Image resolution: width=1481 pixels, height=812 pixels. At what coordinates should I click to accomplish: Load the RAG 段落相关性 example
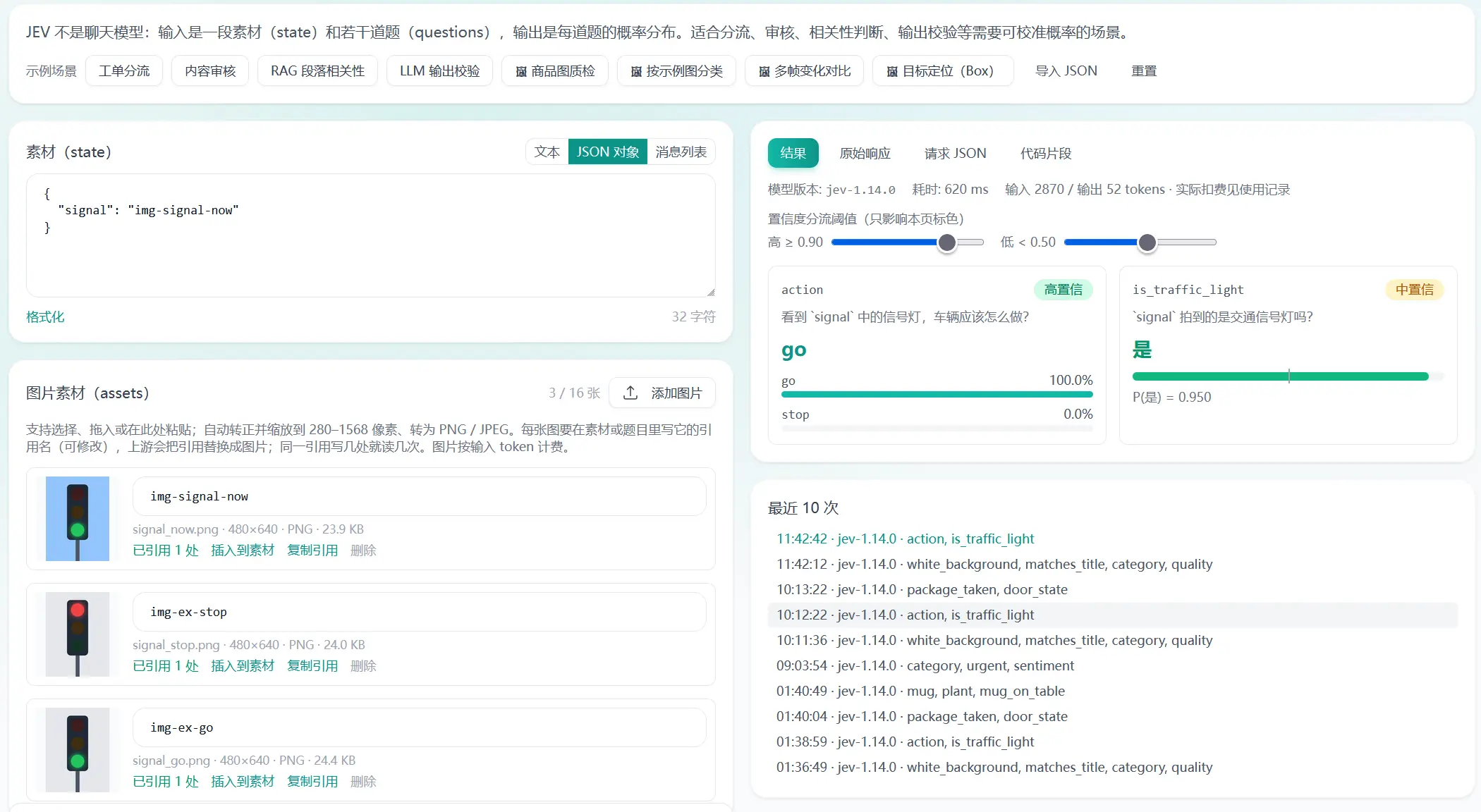coord(317,71)
